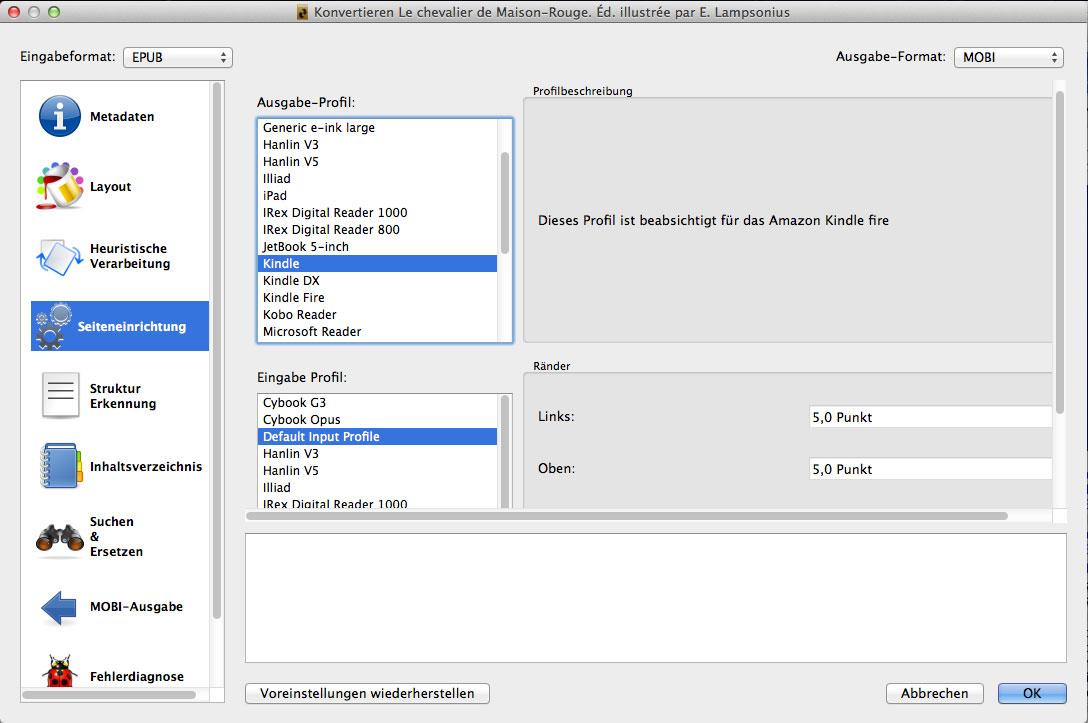Image resolution: width=1088 pixels, height=723 pixels.
Task: Select Cybook G3 input profile
Action: [x=377, y=402]
